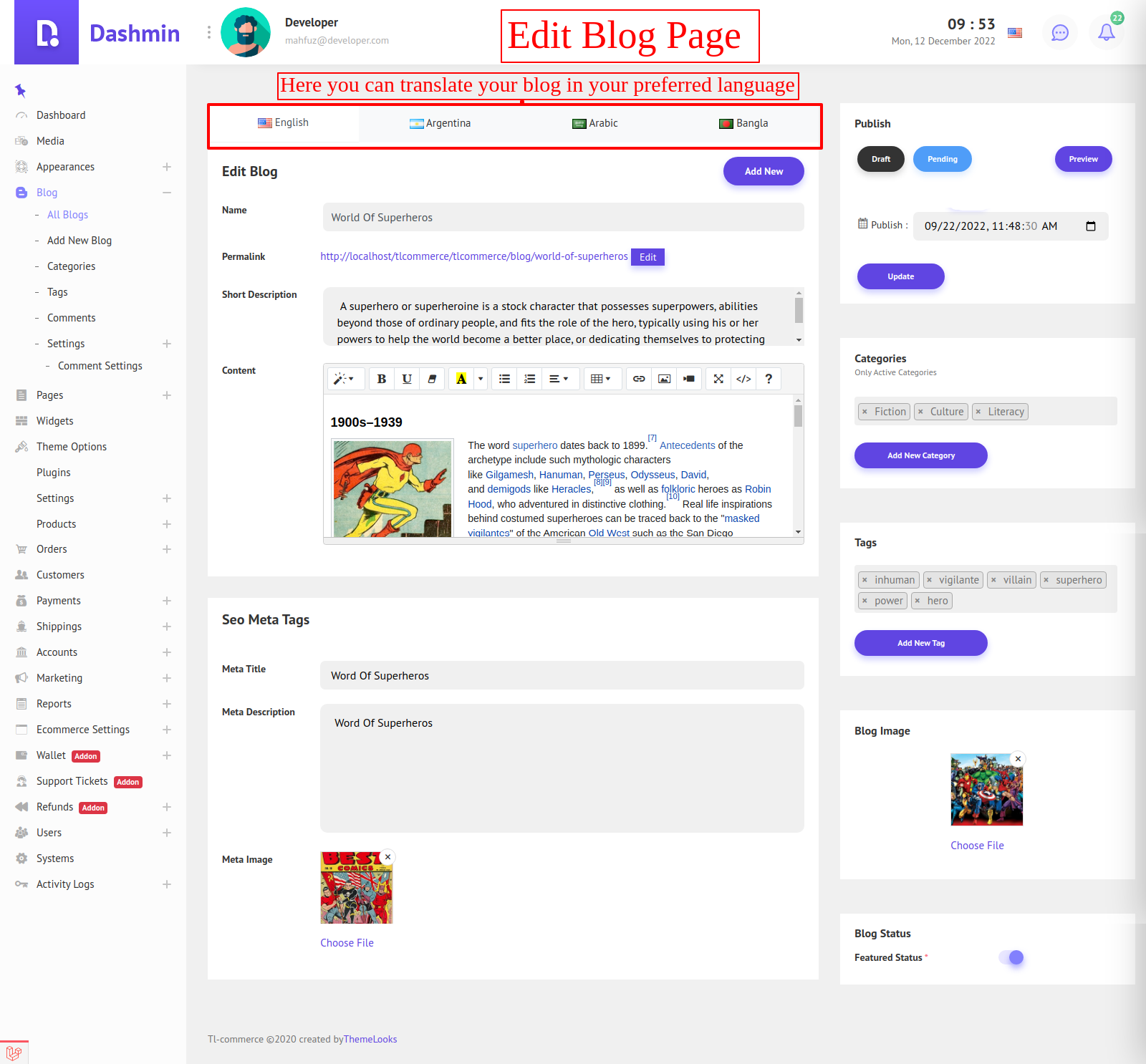Remove the villain tag

(x=993, y=580)
